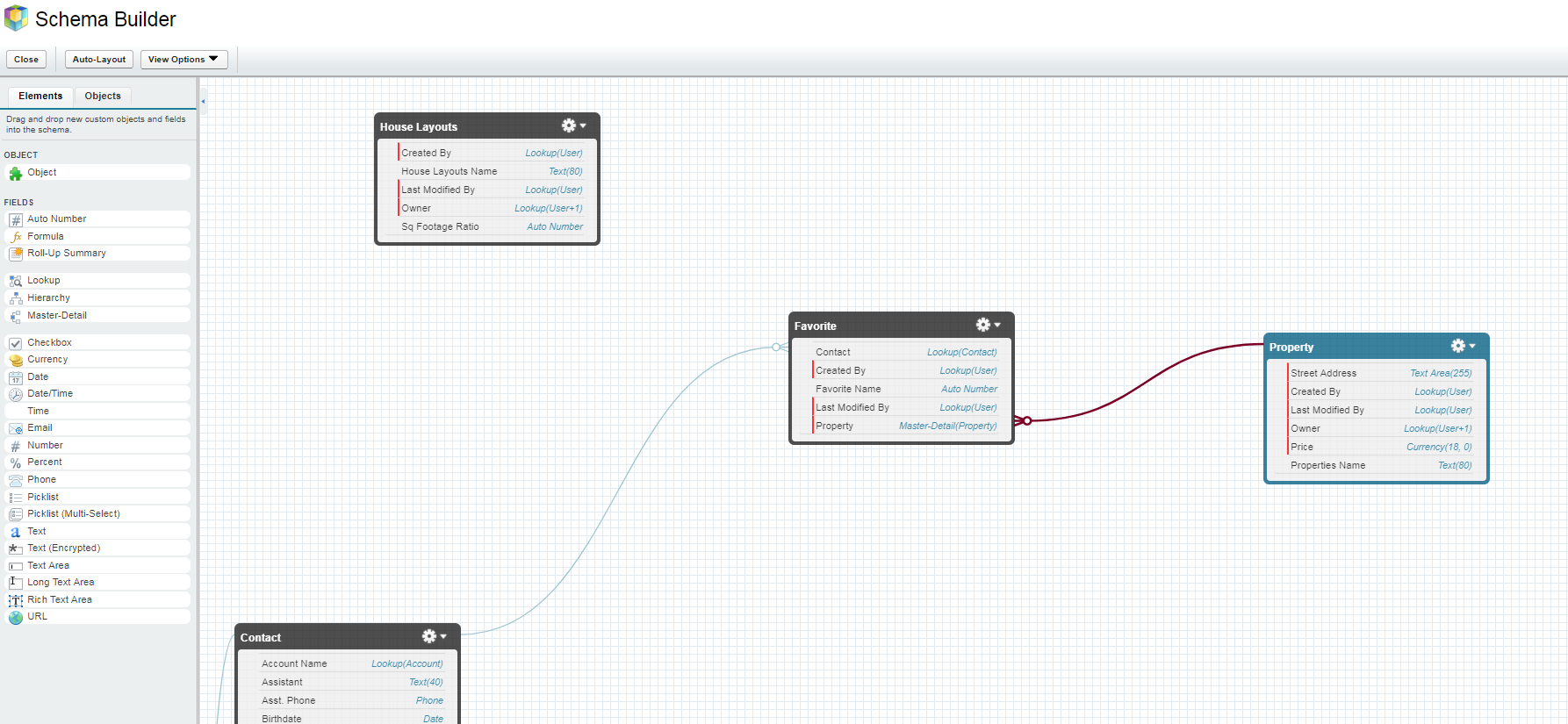Choose the Rich Text Area icon
The image size is (1568, 724).
(15, 600)
